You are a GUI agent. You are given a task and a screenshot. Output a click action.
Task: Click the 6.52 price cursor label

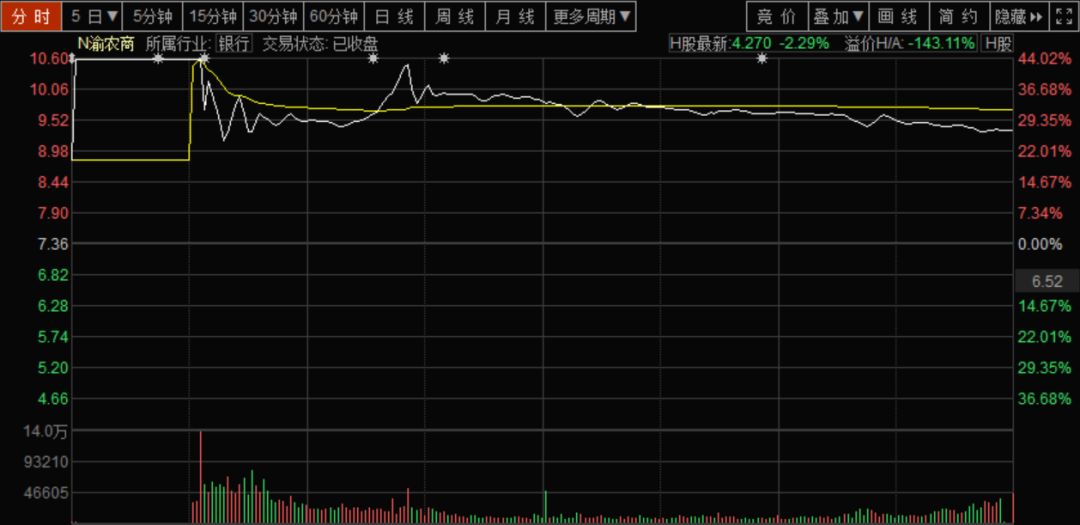[1047, 281]
